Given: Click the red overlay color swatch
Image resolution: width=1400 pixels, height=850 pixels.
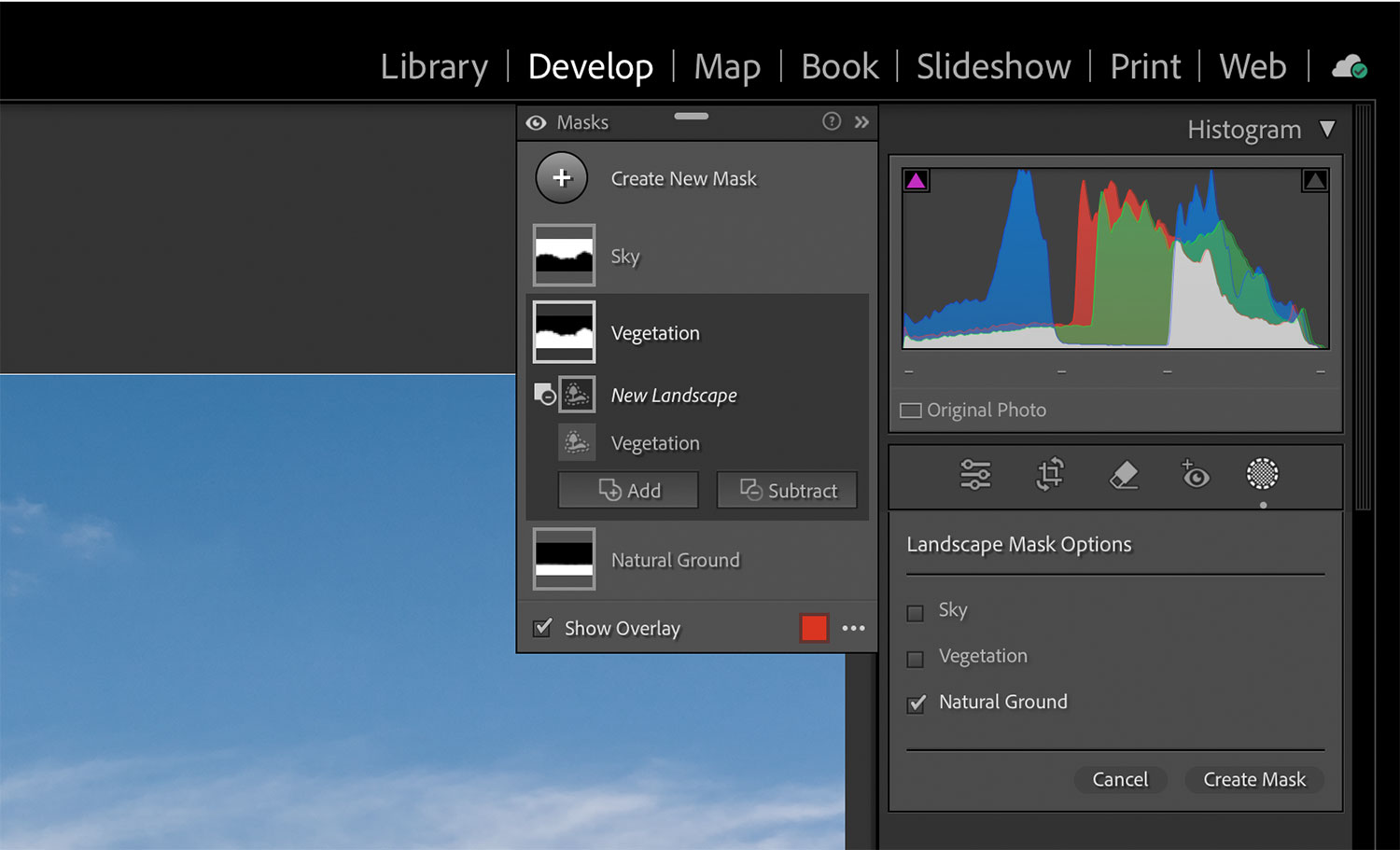Looking at the screenshot, I should [813, 628].
